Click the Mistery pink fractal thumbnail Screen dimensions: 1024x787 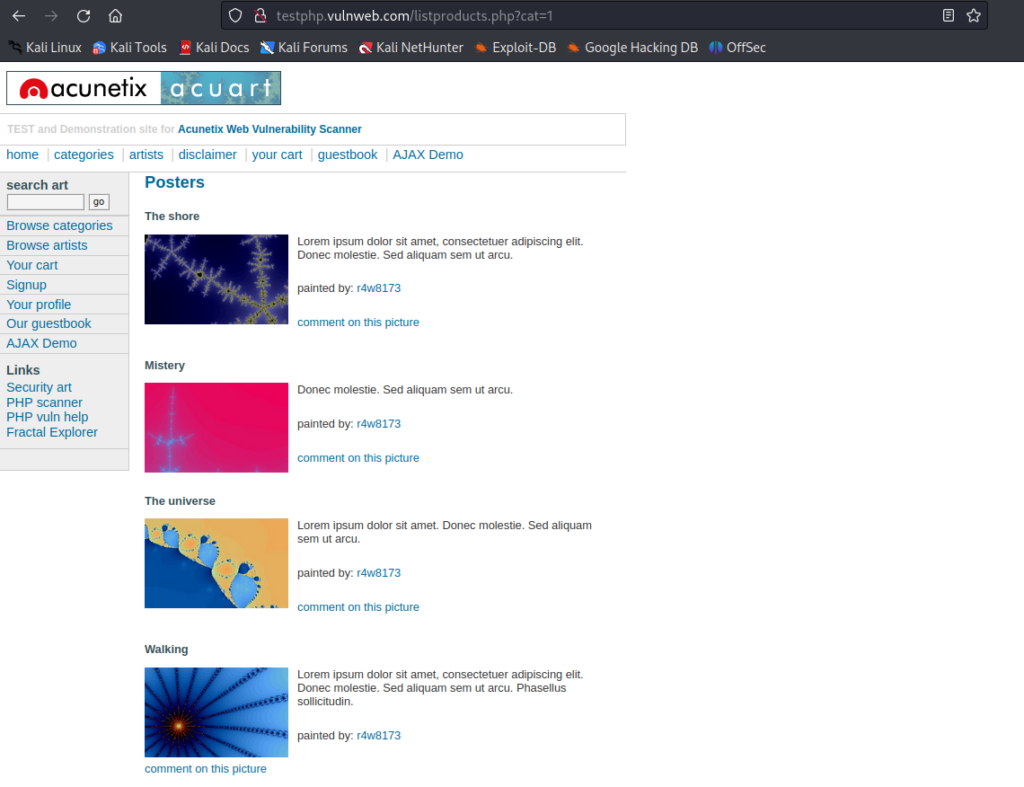tap(216, 428)
